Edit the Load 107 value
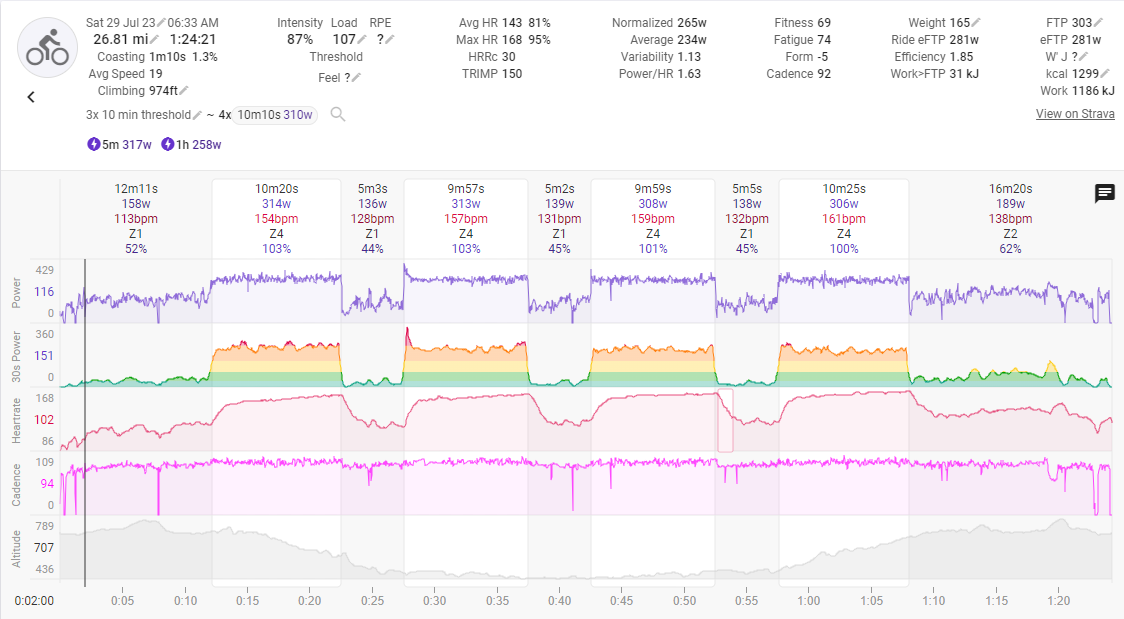This screenshot has height=619, width=1124. pyautogui.click(x=362, y=40)
